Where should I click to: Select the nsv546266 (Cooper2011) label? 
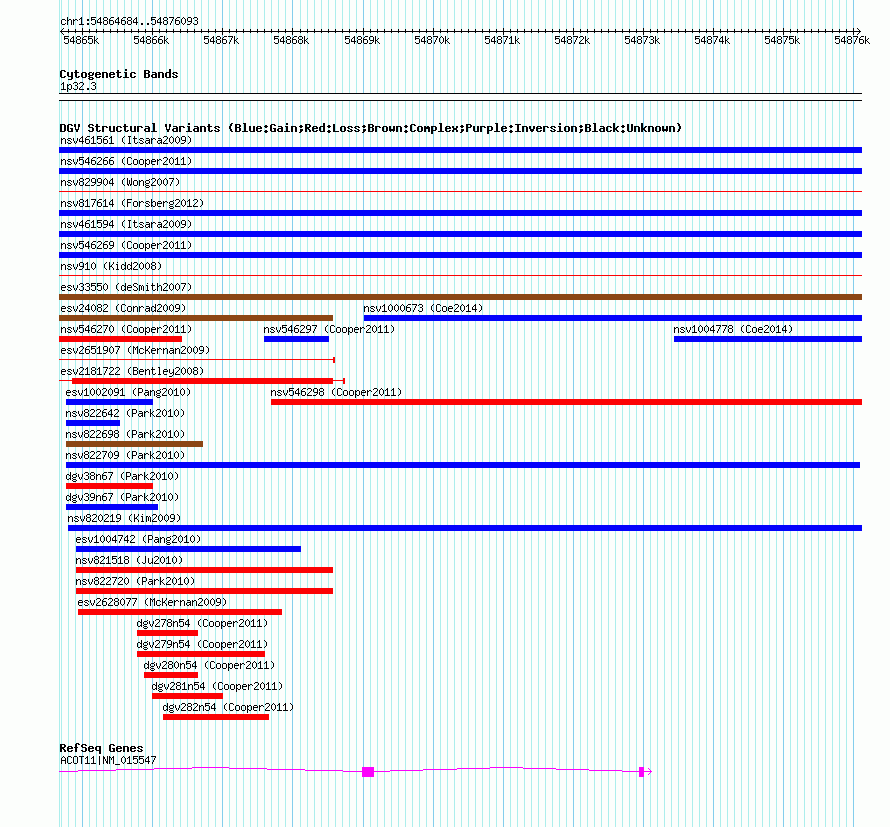pyautogui.click(x=126, y=161)
